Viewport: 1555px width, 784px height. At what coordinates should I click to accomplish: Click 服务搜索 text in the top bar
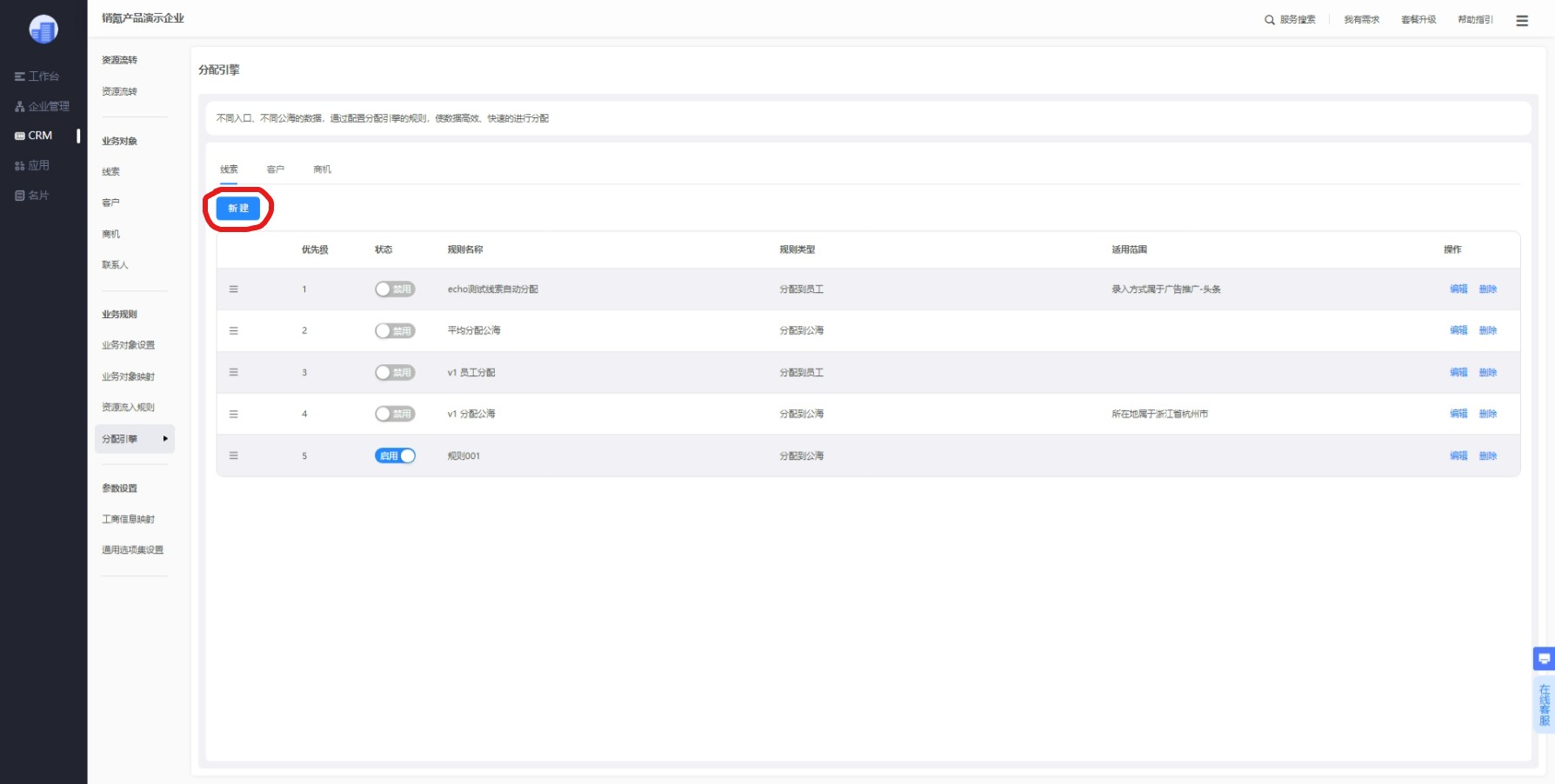pyautogui.click(x=1298, y=20)
